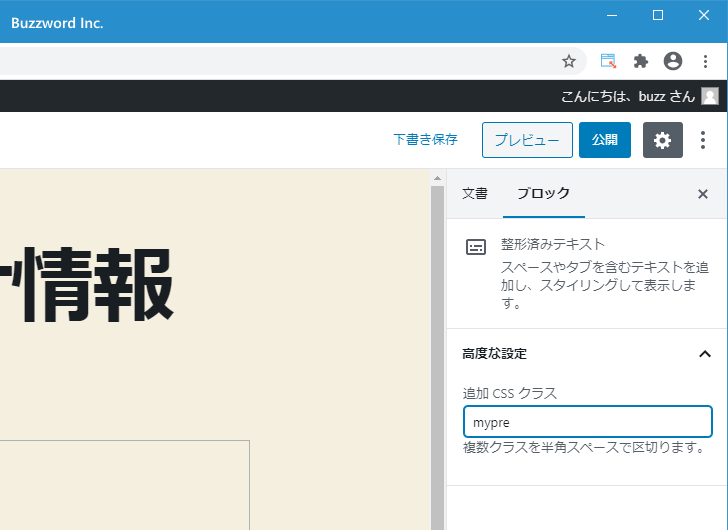Click the 整形済みテキスト block icon
This screenshot has height=530, width=728.
click(x=476, y=247)
